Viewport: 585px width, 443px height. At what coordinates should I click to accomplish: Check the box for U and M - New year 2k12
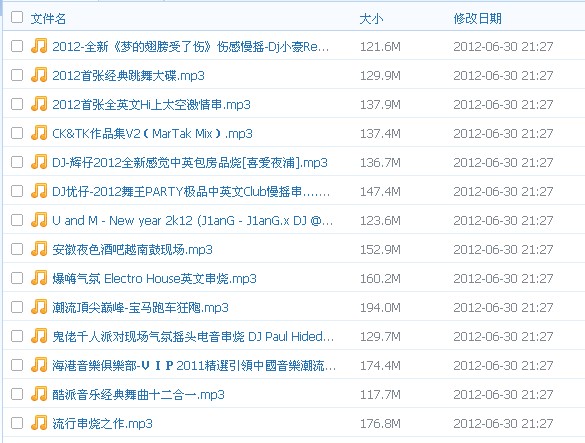tap(17, 220)
